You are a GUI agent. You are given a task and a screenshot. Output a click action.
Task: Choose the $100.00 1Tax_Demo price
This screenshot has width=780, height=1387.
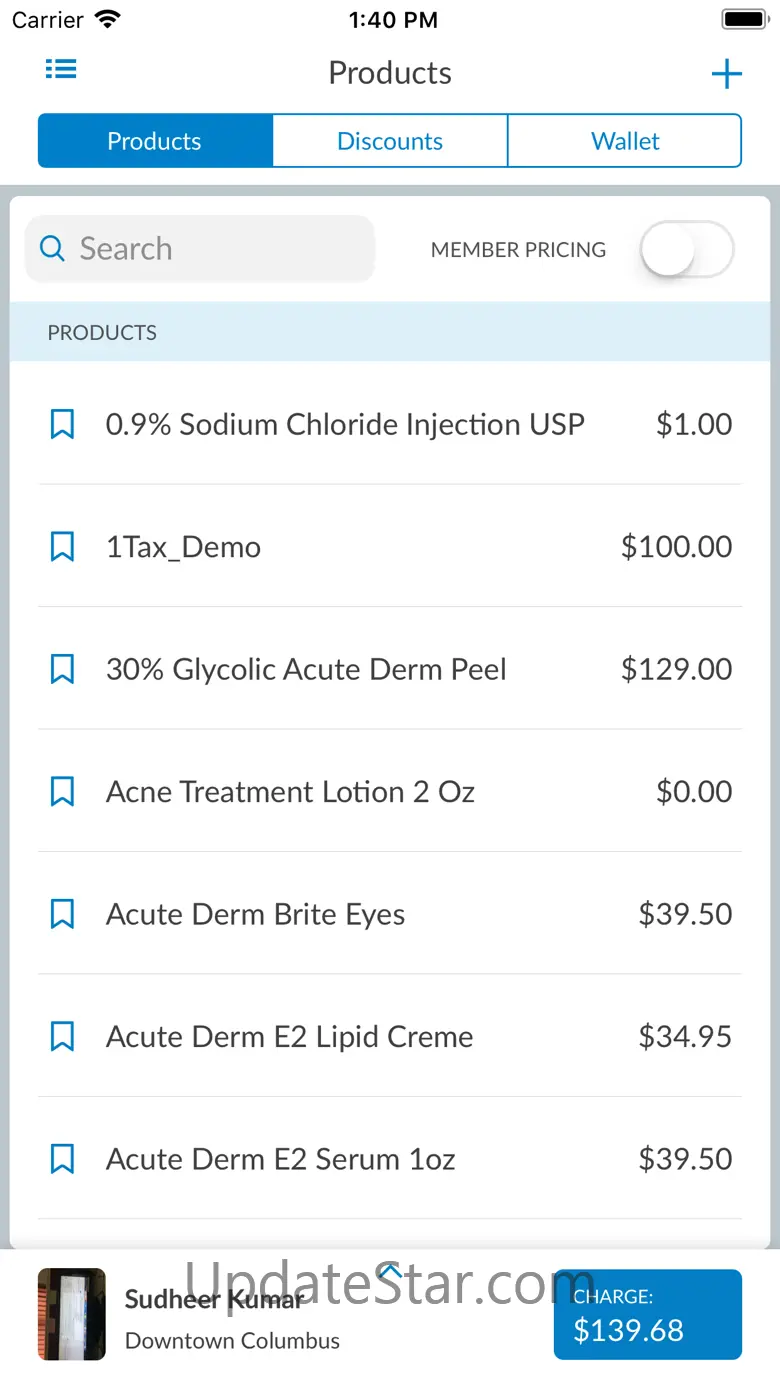(x=676, y=547)
